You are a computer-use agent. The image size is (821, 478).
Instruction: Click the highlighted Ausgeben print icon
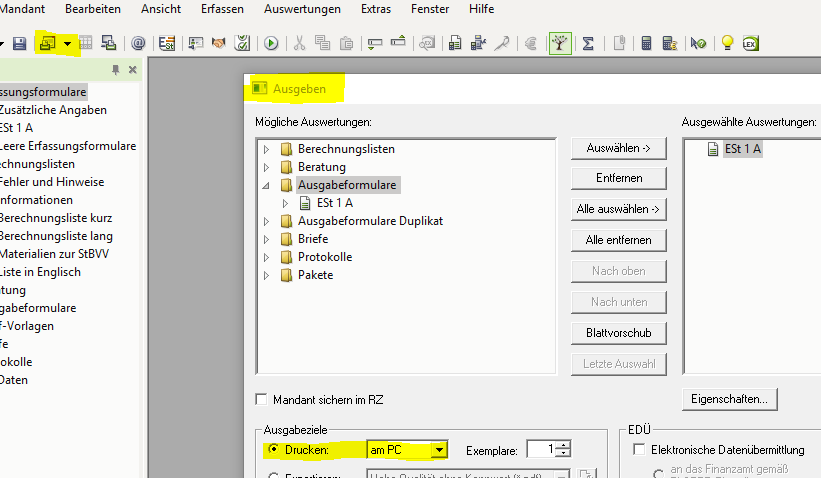47,43
